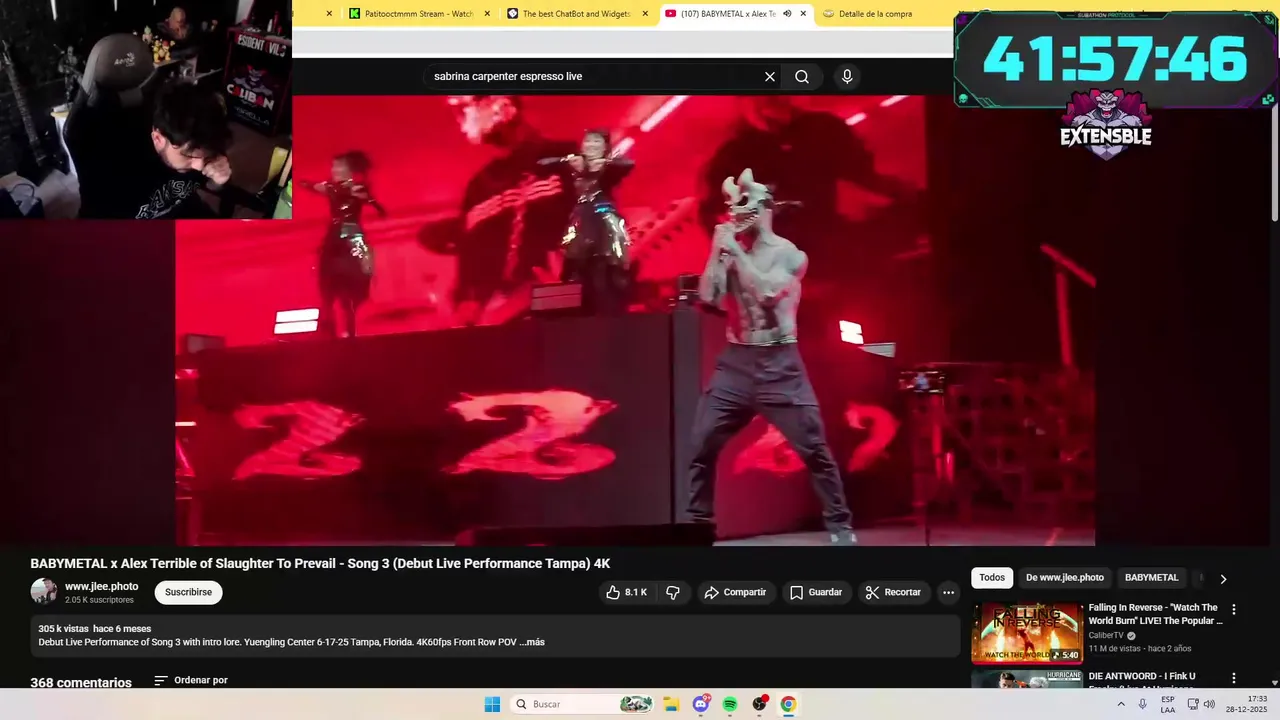Open Discord from the taskbar
This screenshot has width=1280, height=720.
coord(701,705)
